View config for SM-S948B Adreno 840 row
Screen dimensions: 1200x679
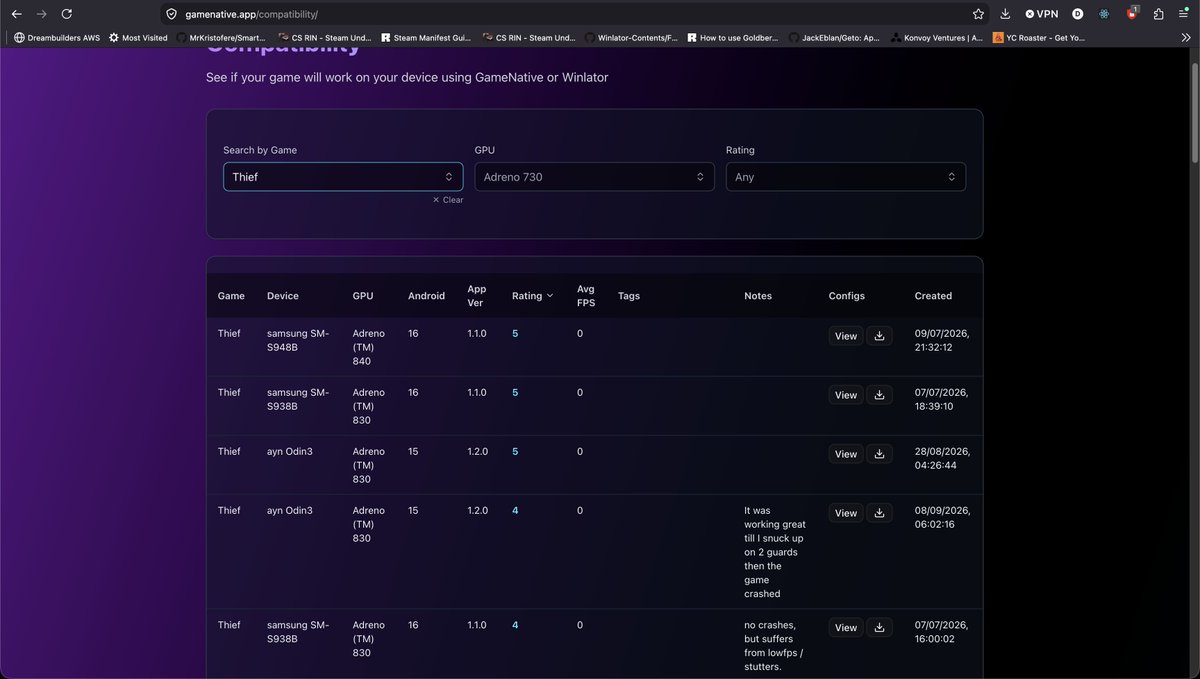tap(846, 336)
